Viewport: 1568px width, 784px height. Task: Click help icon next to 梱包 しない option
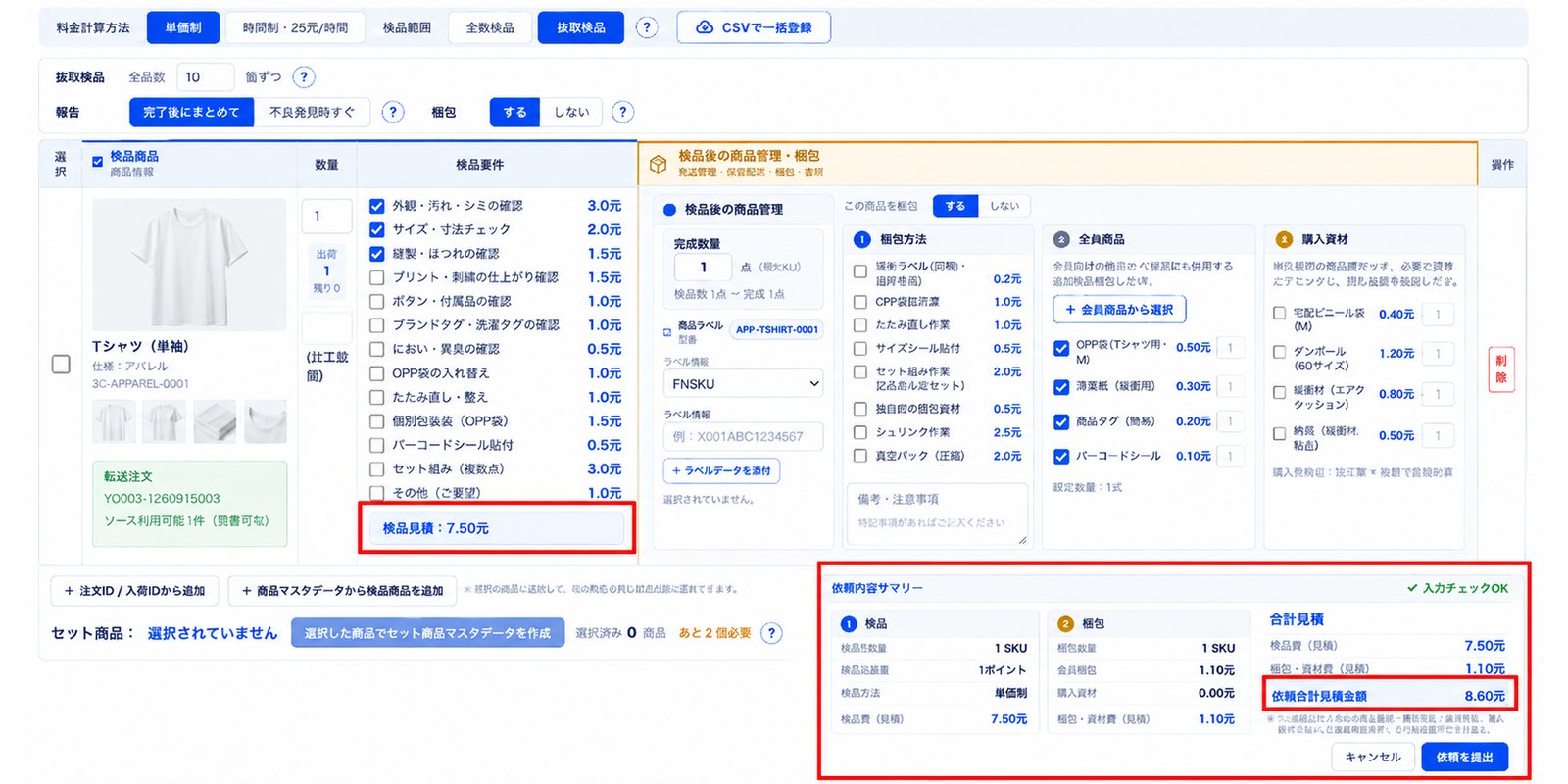pyautogui.click(x=622, y=112)
